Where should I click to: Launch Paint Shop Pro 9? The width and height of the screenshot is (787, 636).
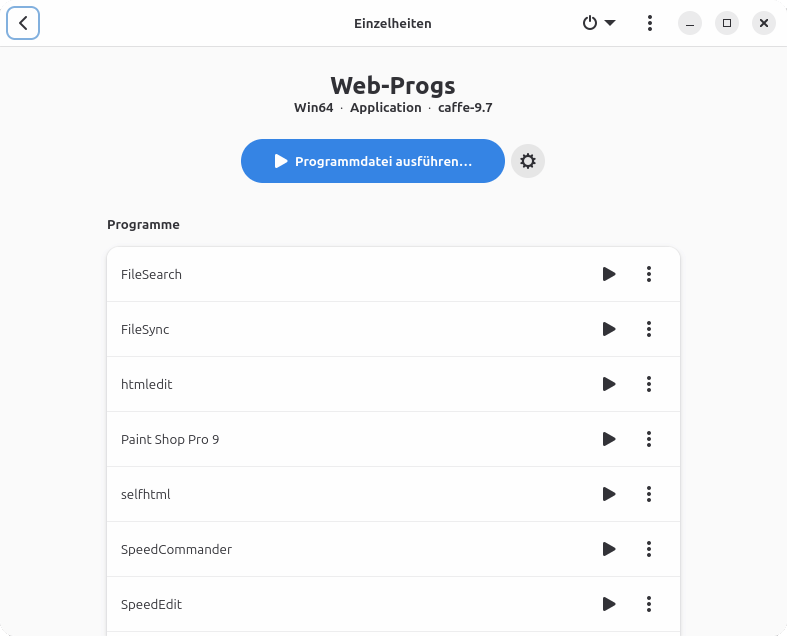[609, 439]
